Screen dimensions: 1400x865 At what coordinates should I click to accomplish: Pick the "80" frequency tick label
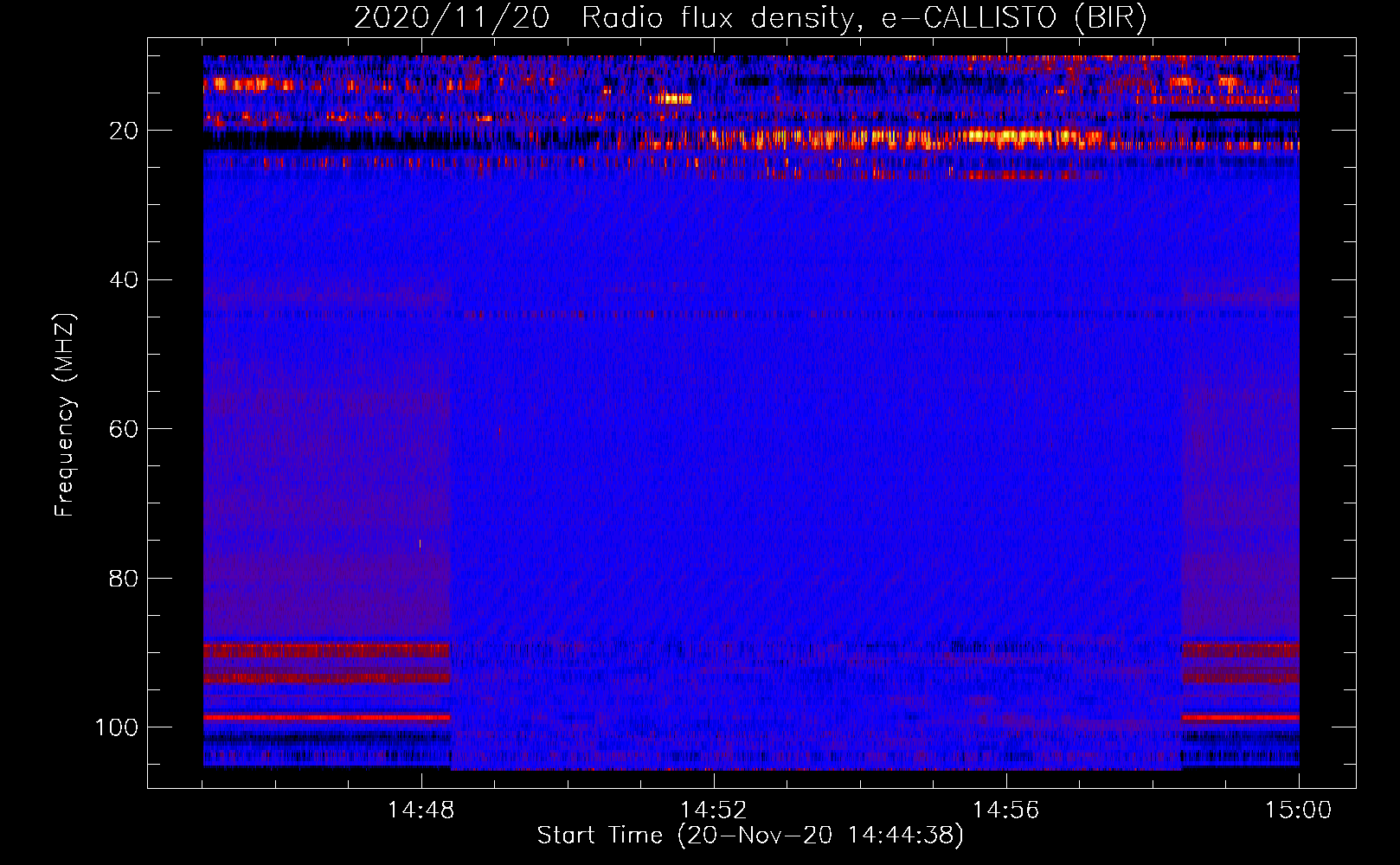(124, 578)
